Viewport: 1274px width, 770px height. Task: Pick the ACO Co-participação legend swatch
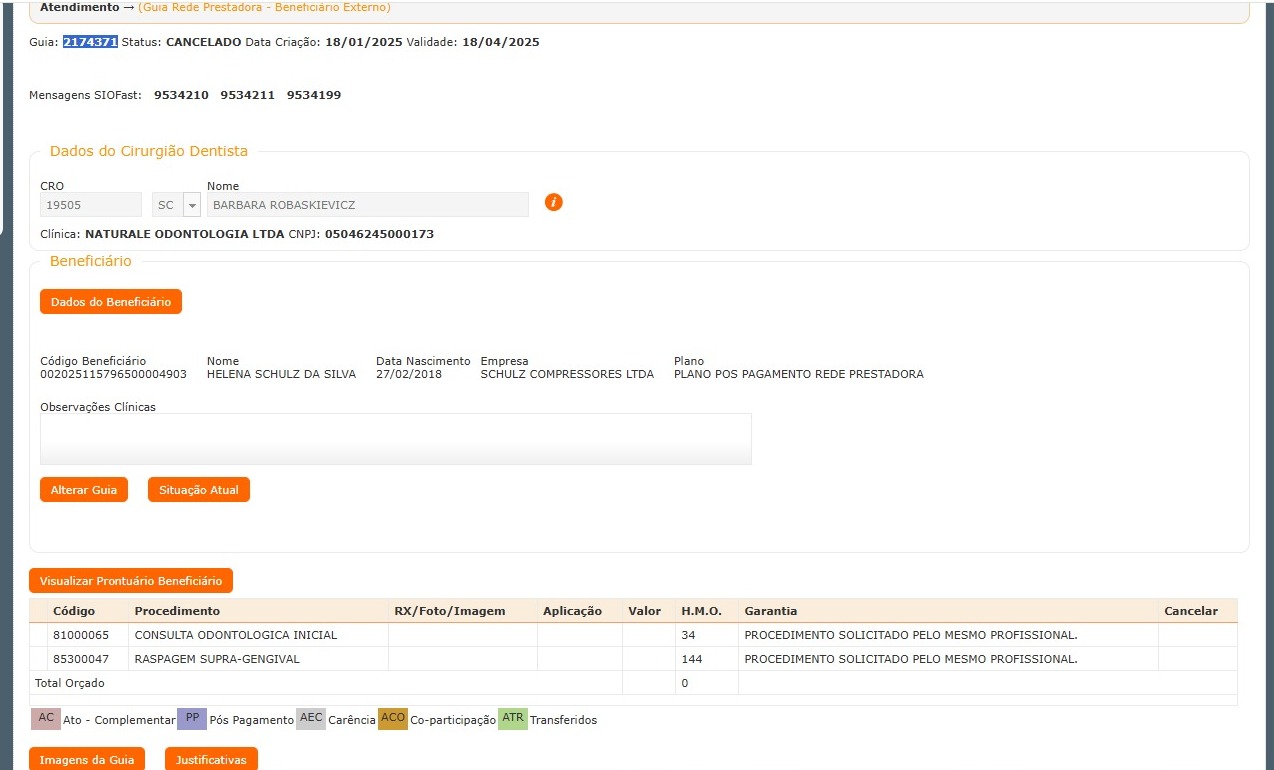393,719
